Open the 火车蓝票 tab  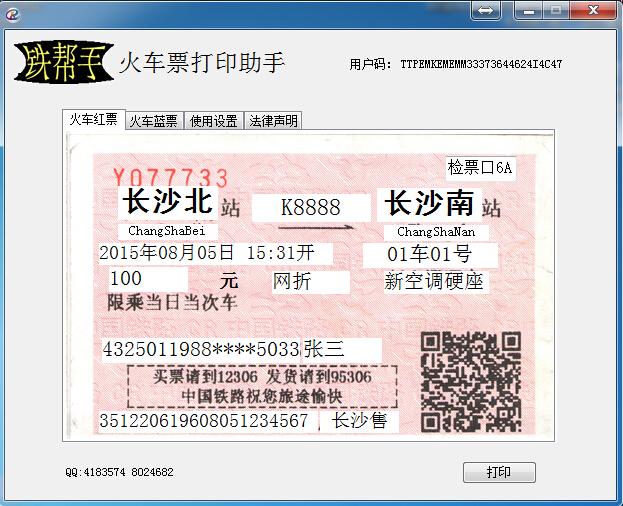154,121
